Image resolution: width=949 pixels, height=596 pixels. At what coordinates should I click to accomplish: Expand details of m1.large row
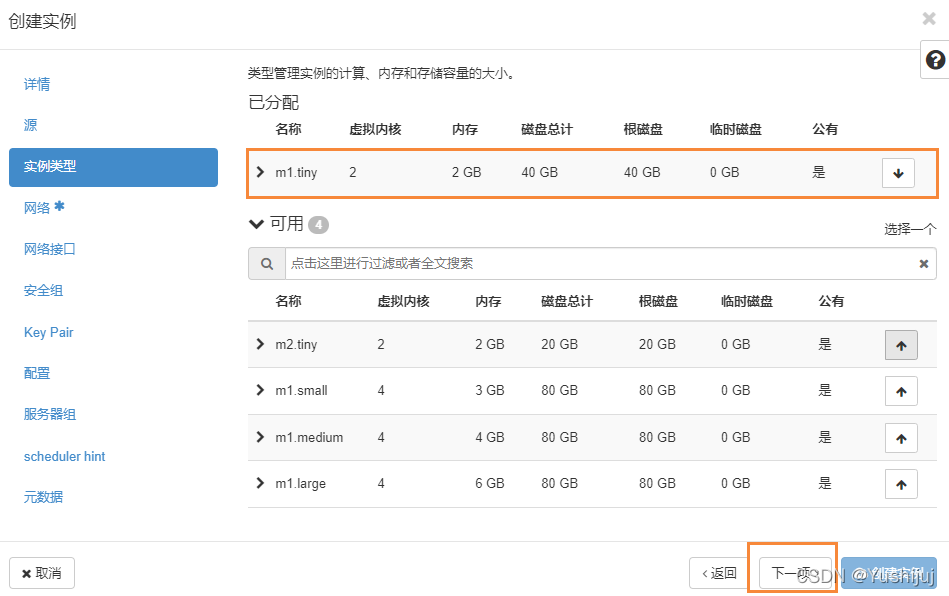coord(260,483)
